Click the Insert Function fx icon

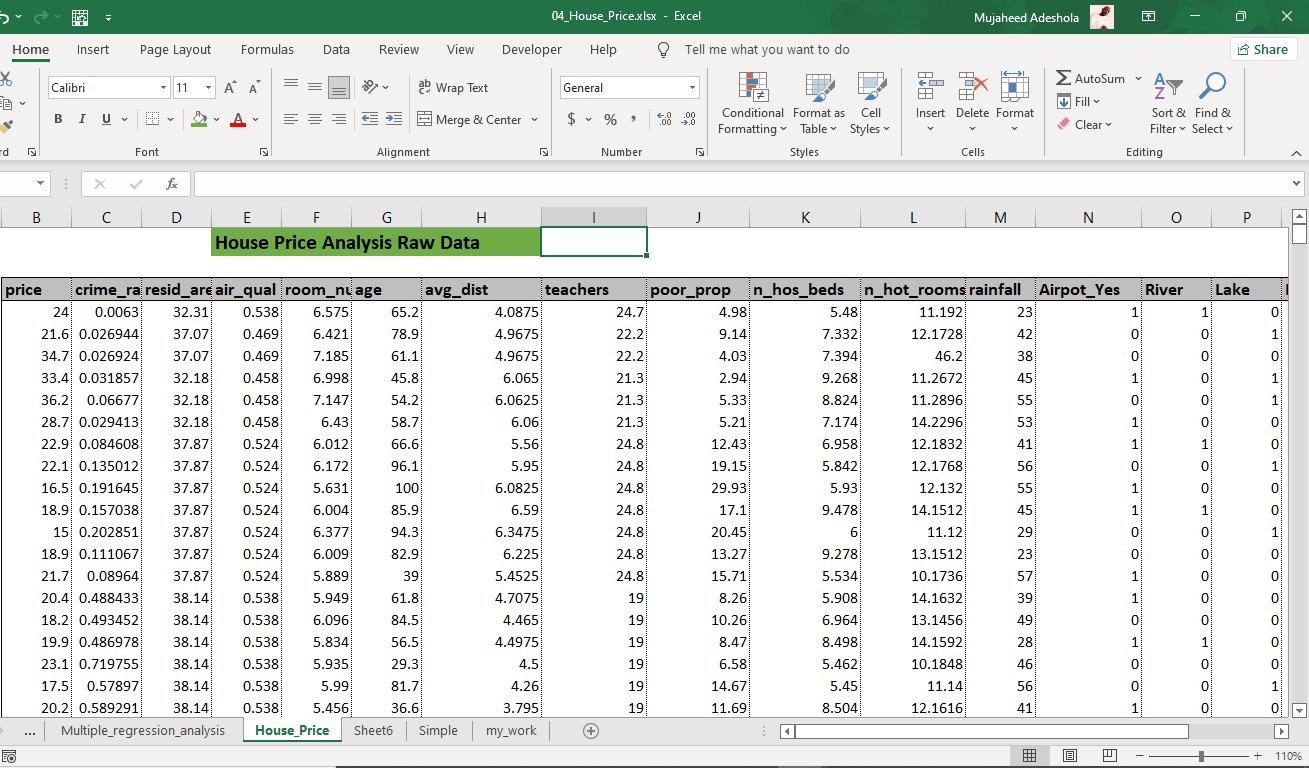tap(172, 184)
